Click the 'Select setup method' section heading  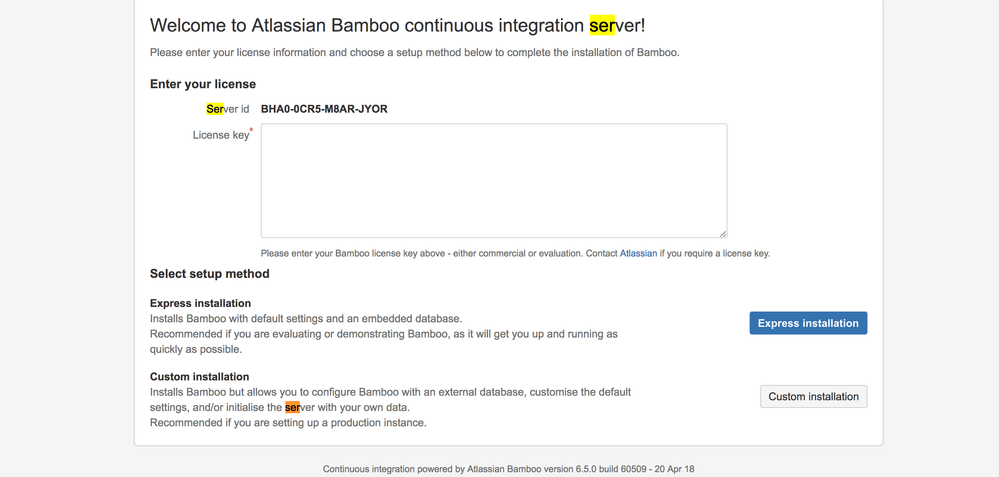coord(210,274)
